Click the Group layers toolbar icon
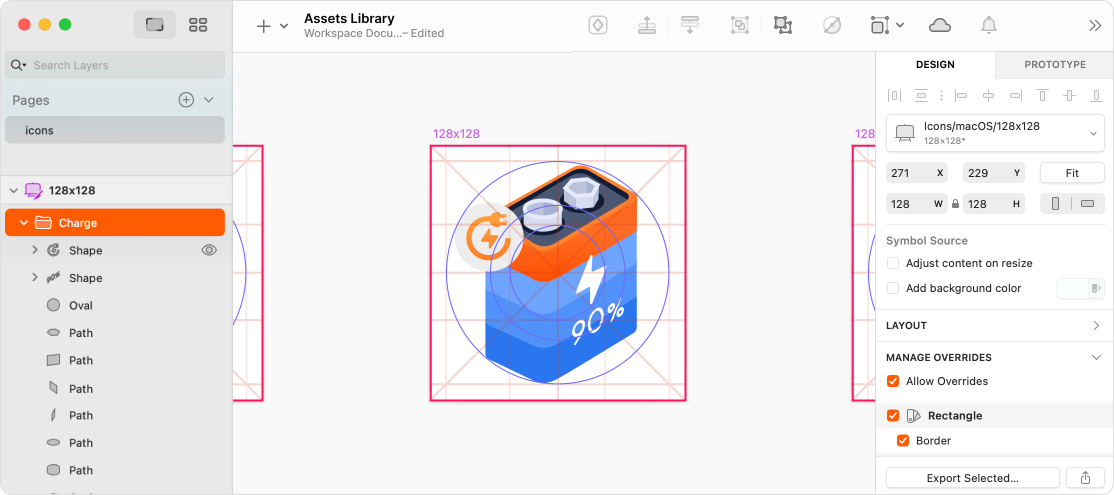 click(740, 26)
